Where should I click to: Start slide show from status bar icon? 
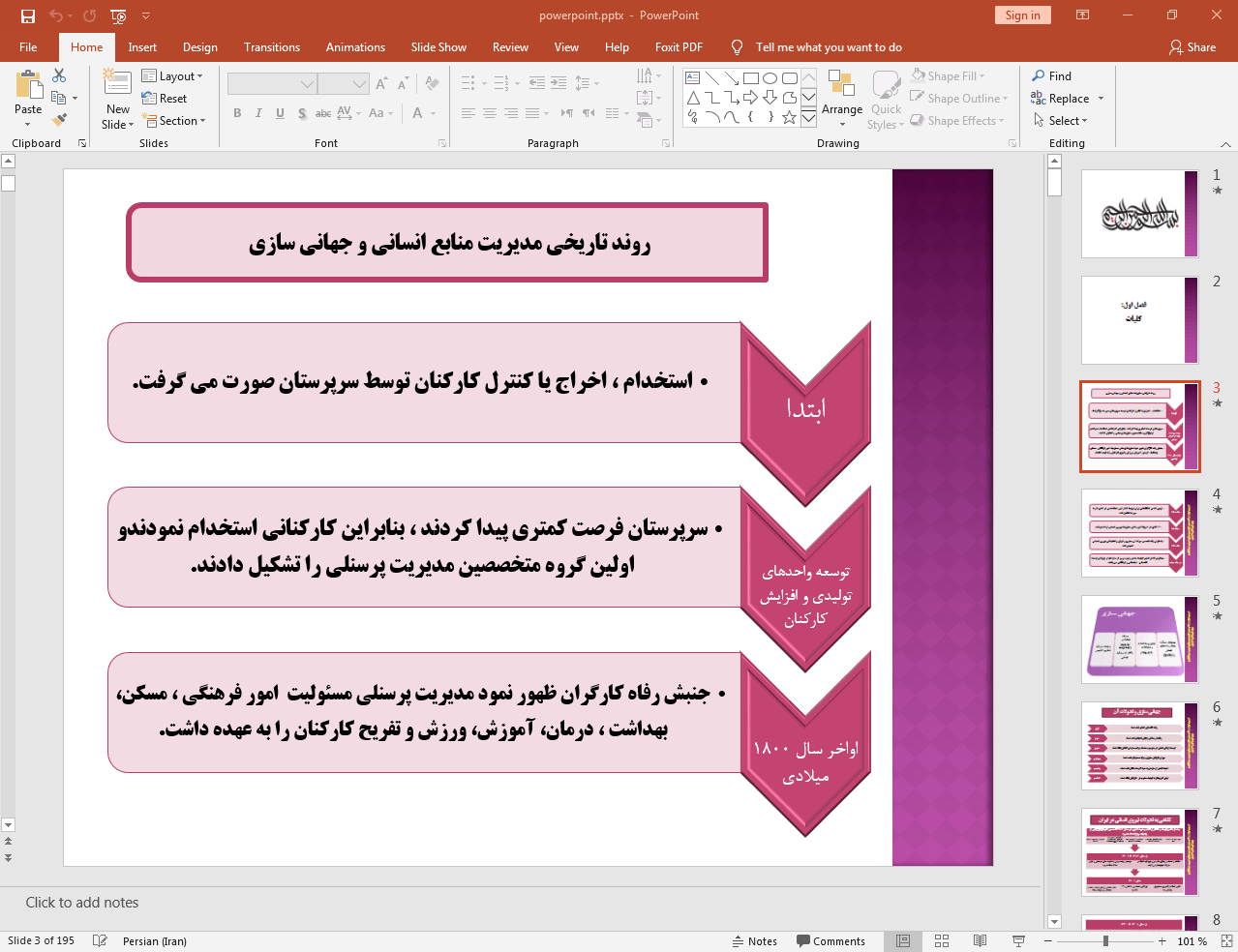tap(1018, 940)
